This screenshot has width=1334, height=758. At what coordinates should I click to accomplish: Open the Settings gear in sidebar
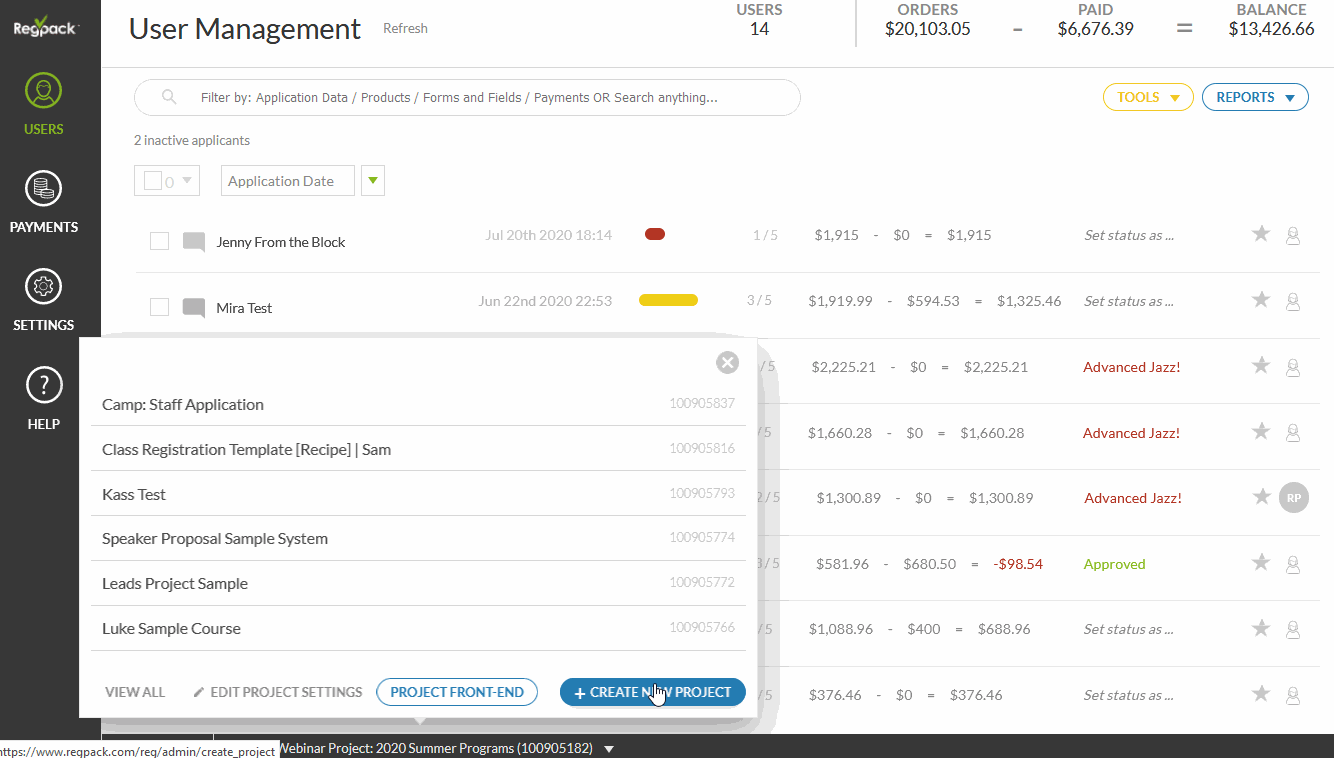[43, 299]
